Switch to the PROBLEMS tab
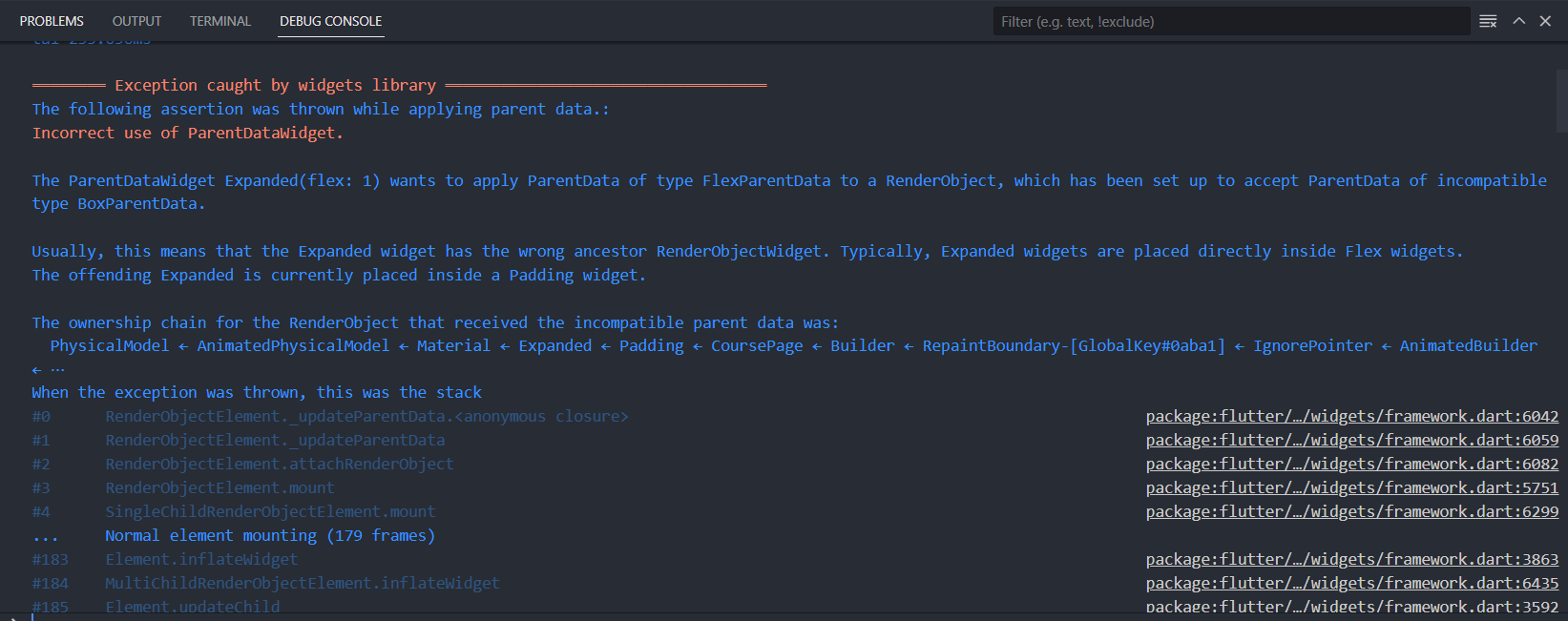The height and width of the screenshot is (621, 1568). [52, 20]
